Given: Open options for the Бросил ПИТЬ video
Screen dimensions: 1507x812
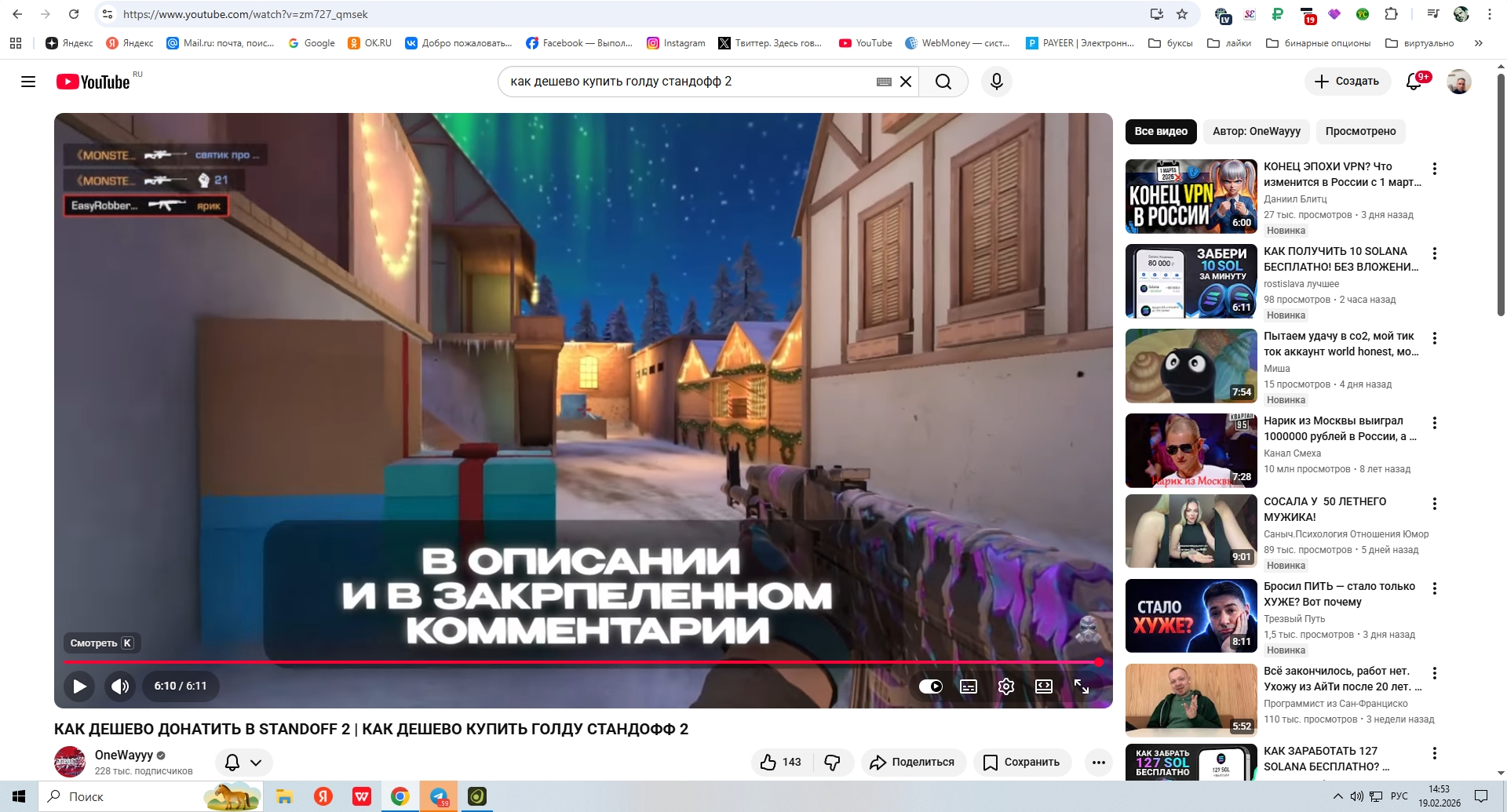Looking at the screenshot, I should (x=1435, y=588).
